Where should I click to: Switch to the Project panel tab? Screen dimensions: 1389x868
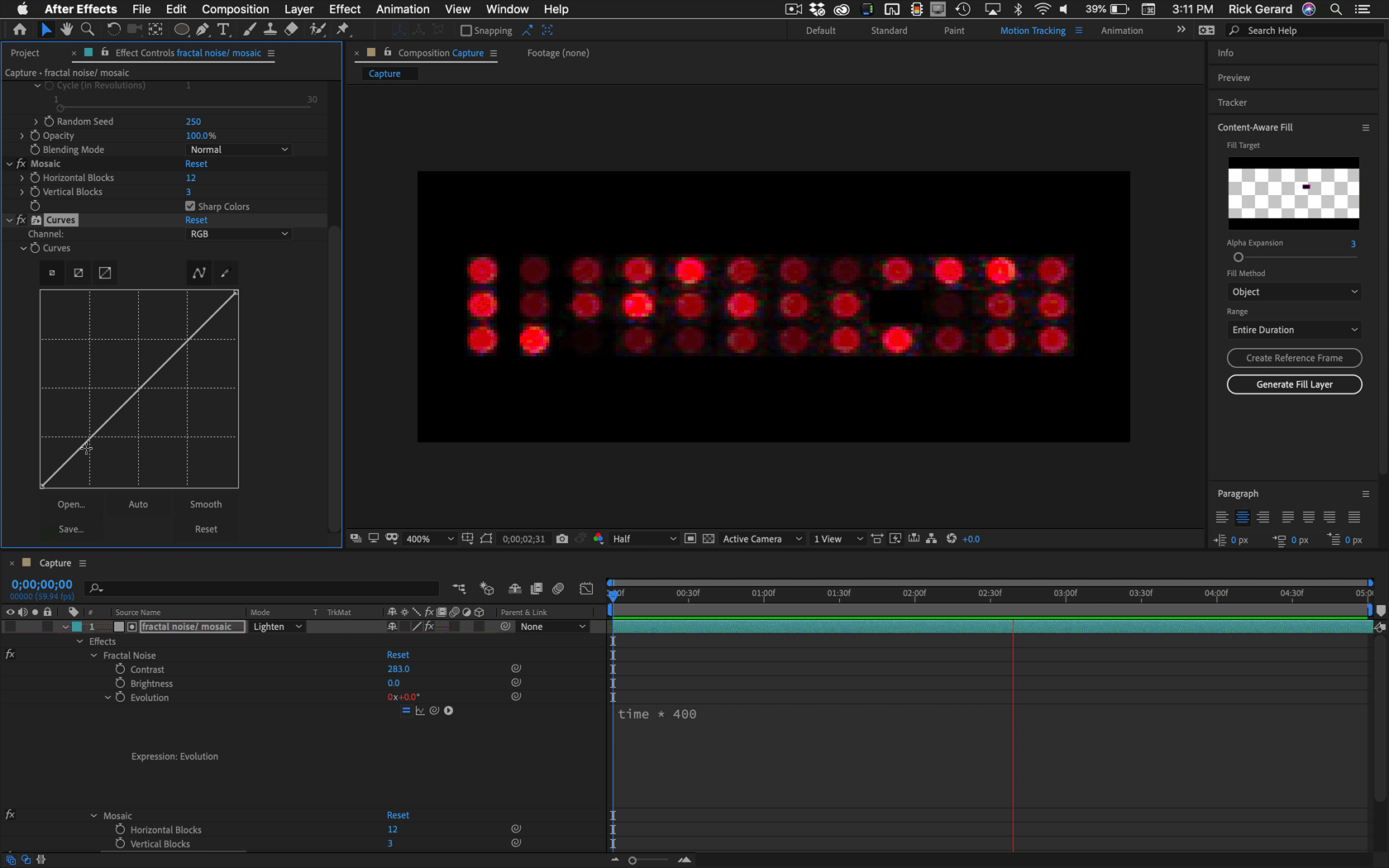click(25, 53)
